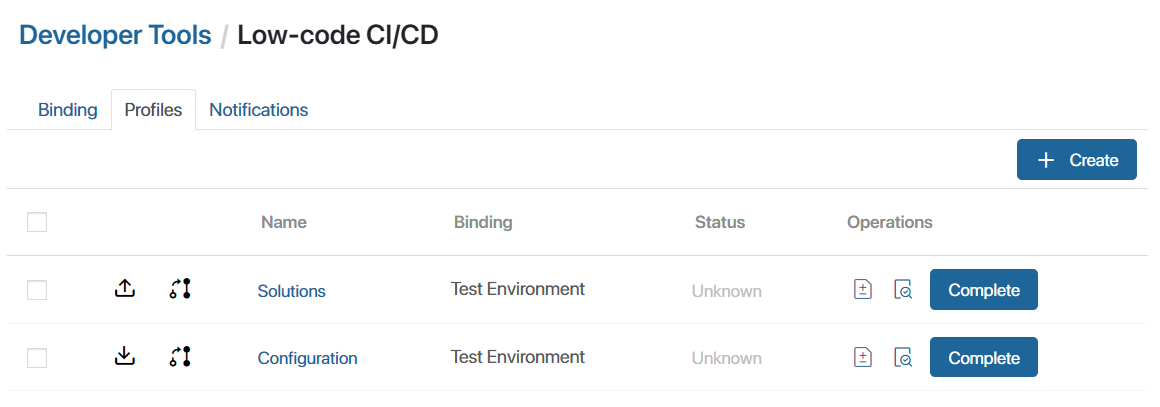Click the inspect document icon for Solutions
Image resolution: width=1160 pixels, height=407 pixels.
(903, 289)
